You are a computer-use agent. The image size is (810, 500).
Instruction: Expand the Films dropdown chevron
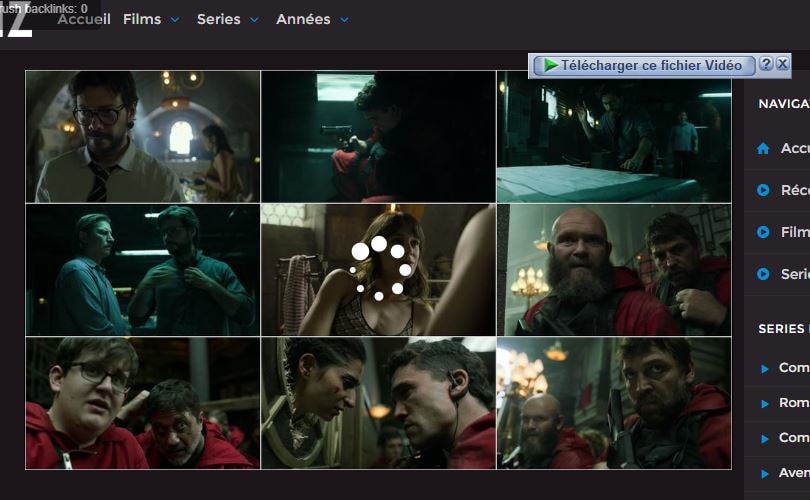175,20
